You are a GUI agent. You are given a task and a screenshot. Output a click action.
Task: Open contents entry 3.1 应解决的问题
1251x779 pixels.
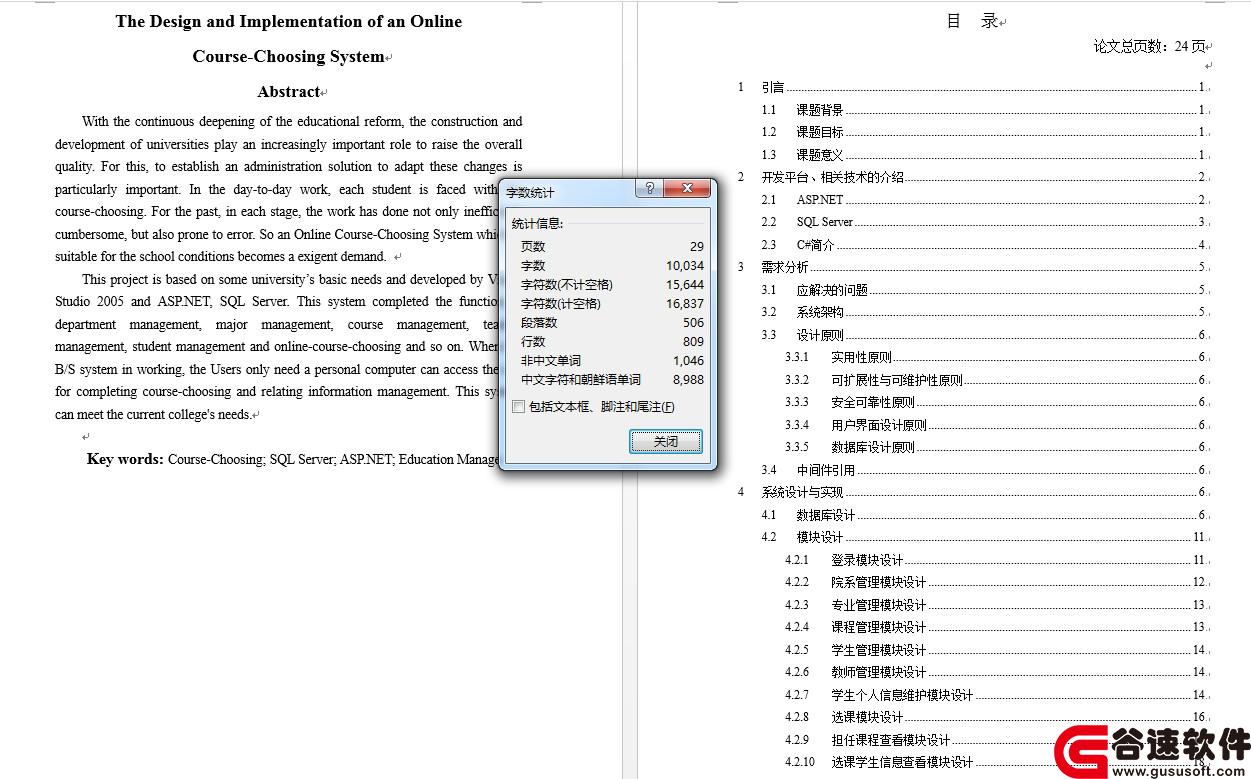[984, 290]
